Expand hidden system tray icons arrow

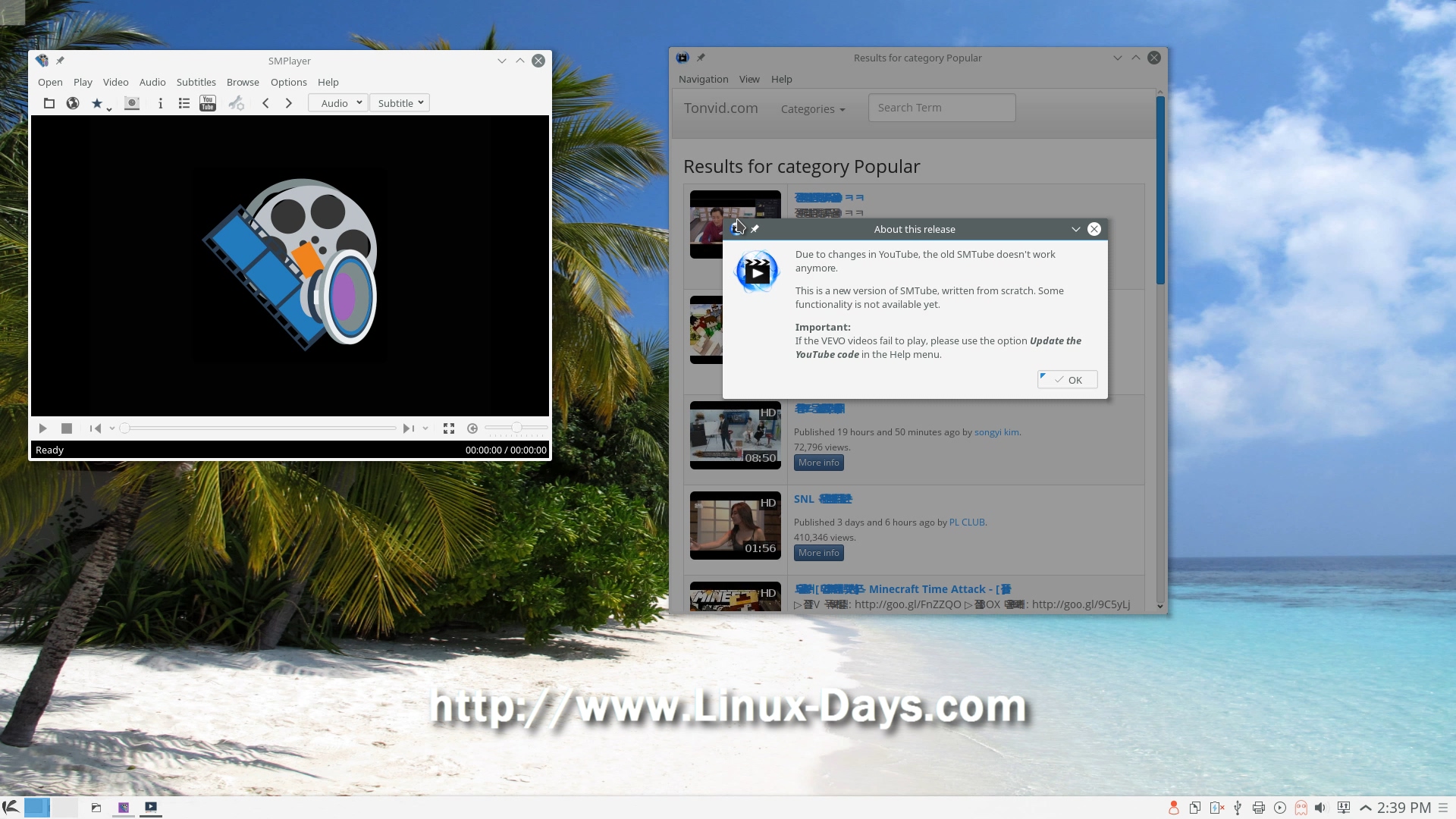(1366, 808)
